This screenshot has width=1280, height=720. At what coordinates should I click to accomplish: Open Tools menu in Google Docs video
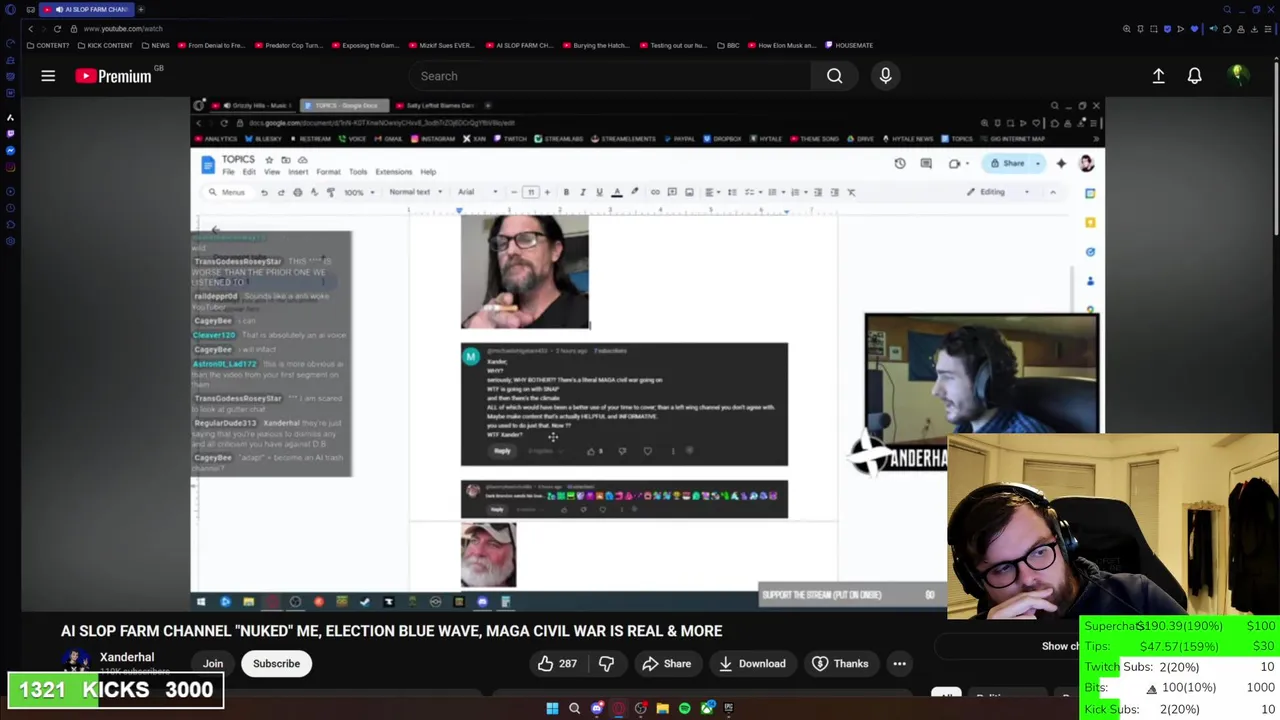click(358, 172)
